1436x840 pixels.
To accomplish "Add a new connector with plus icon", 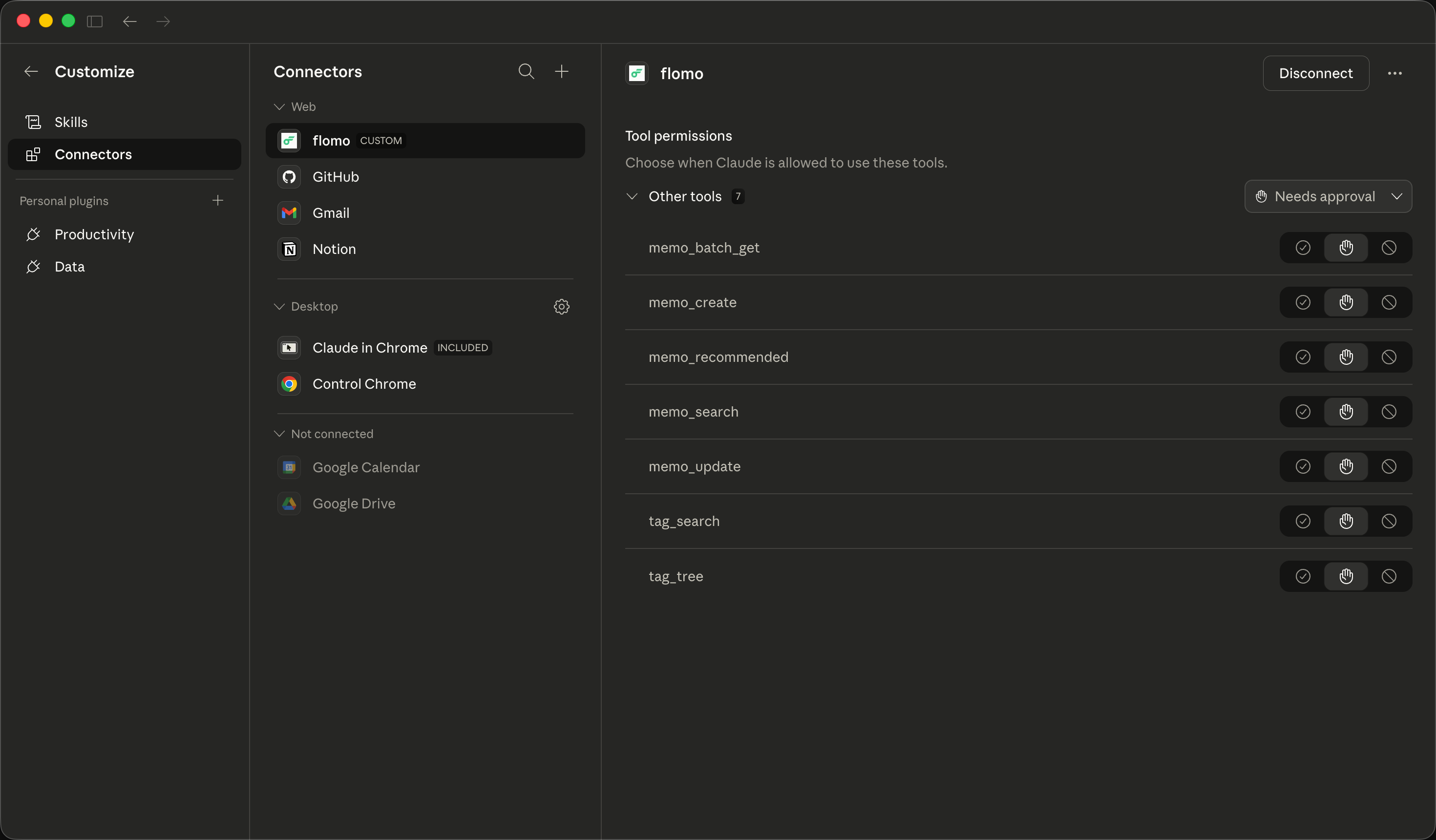I will [x=561, y=71].
